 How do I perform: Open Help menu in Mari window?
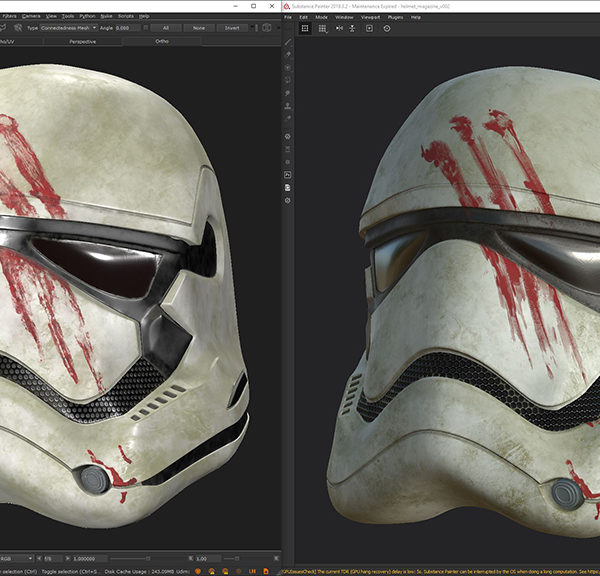click(144, 16)
